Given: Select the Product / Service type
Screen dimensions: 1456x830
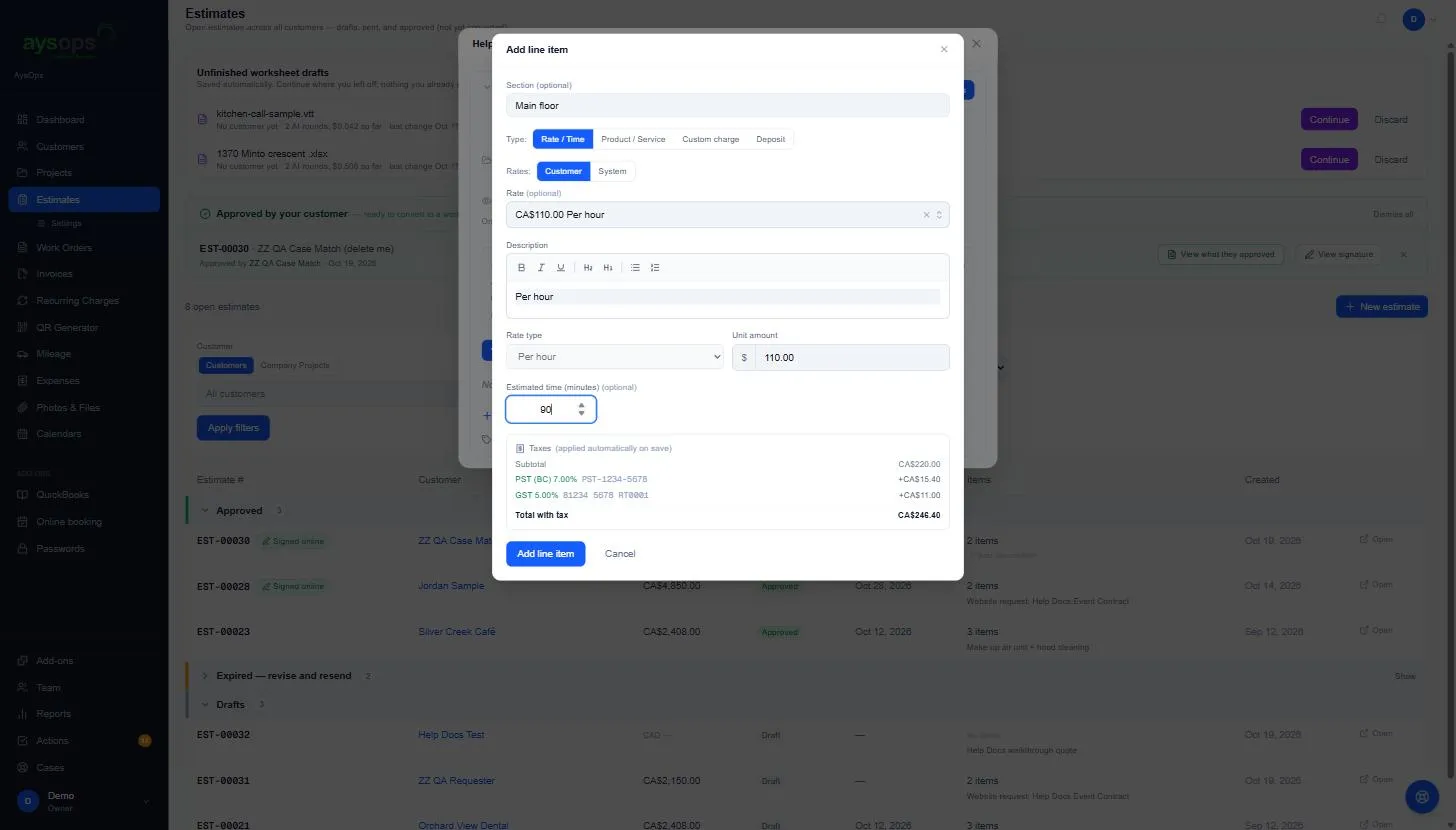Looking at the screenshot, I should (x=633, y=139).
